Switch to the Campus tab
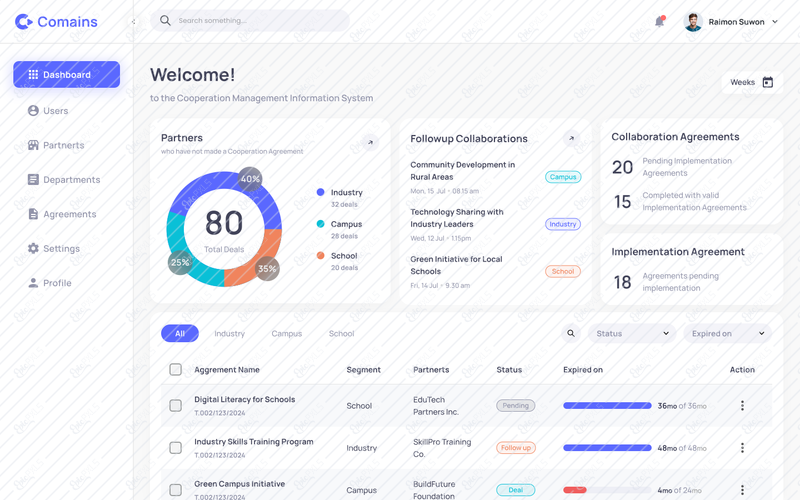The height and width of the screenshot is (500, 800). (x=287, y=334)
